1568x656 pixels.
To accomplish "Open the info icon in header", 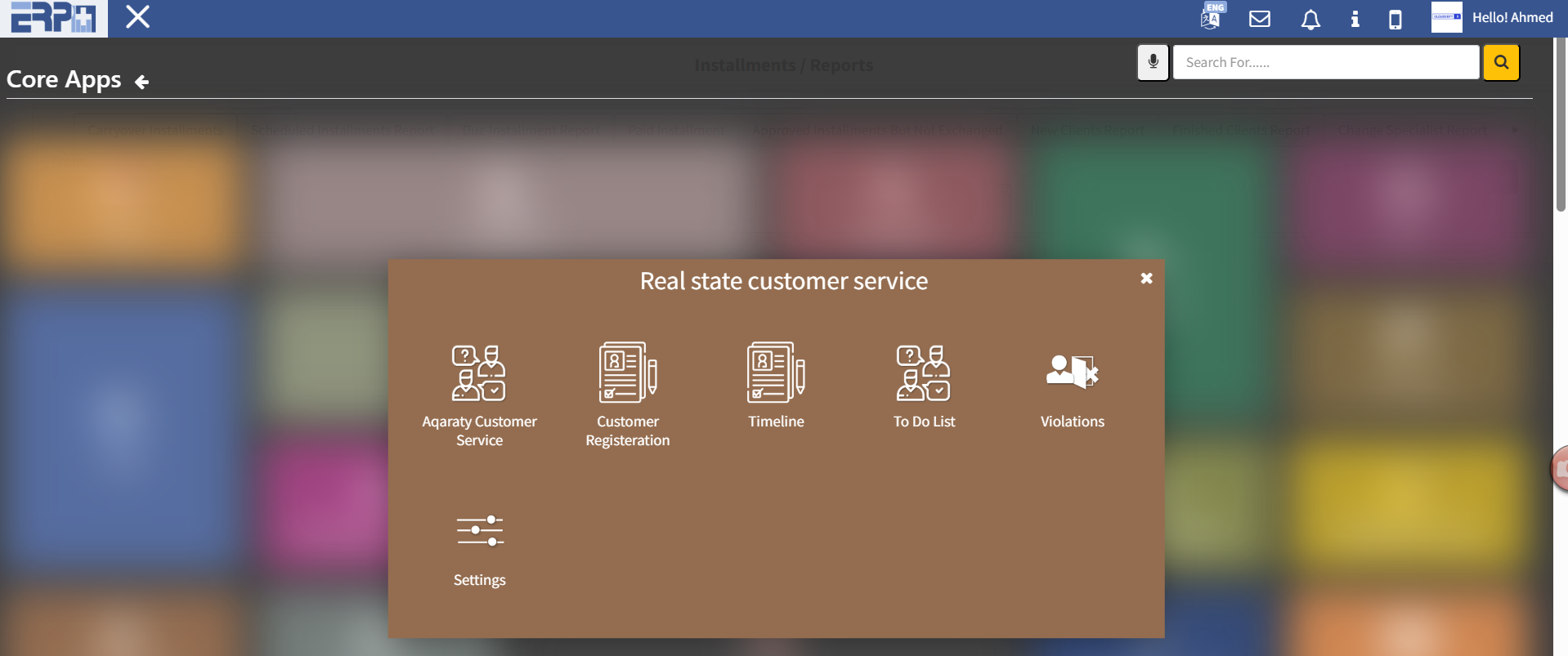I will [1355, 19].
